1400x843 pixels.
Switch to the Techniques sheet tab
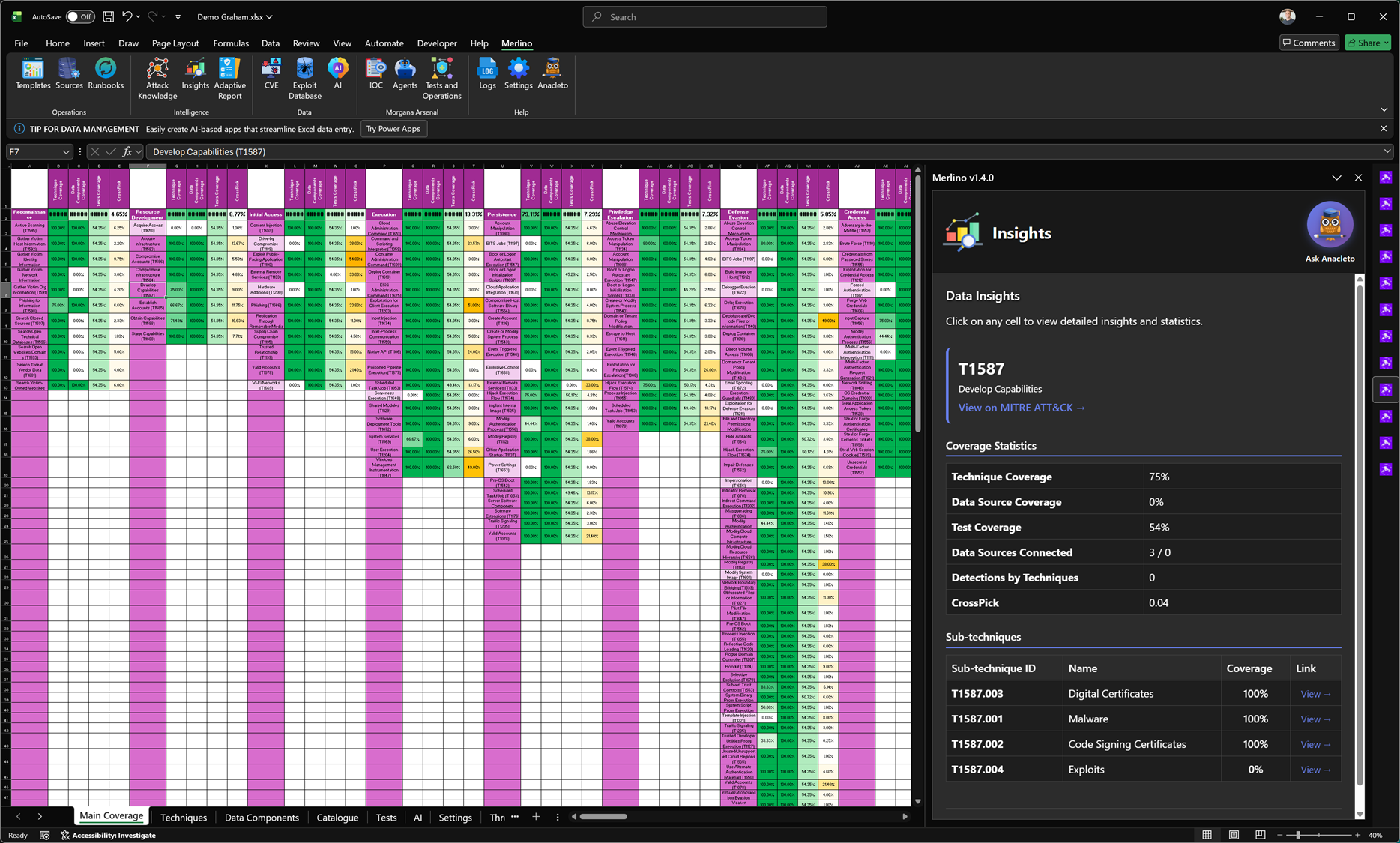click(x=183, y=818)
